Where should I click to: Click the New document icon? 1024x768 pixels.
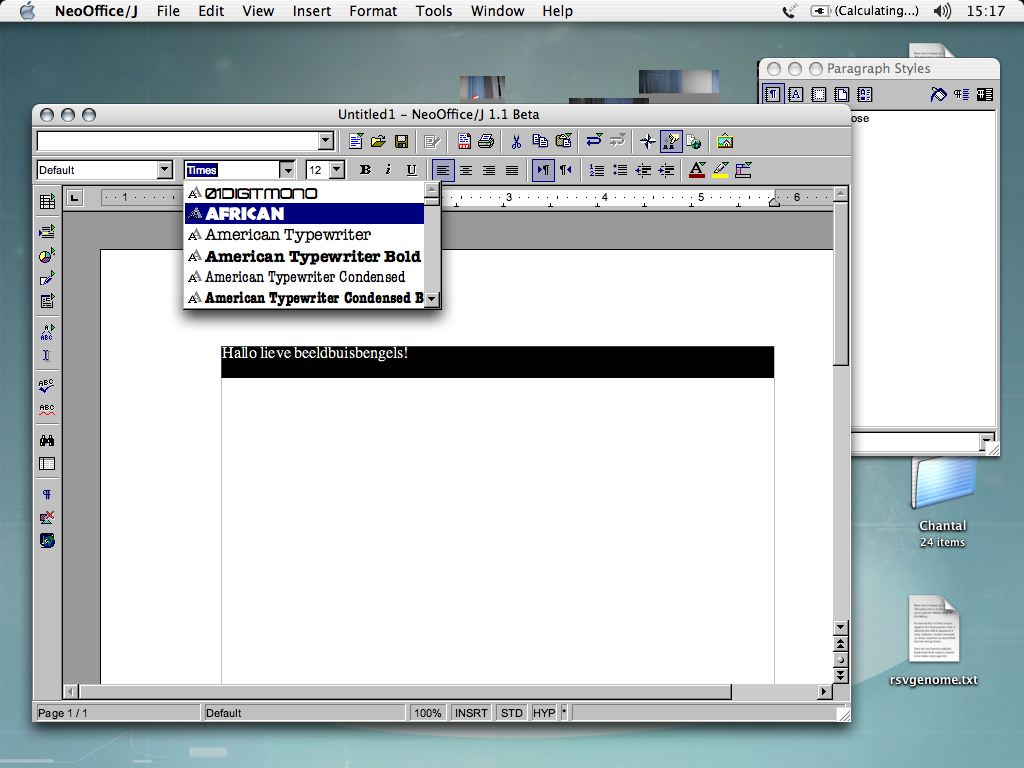tap(356, 141)
